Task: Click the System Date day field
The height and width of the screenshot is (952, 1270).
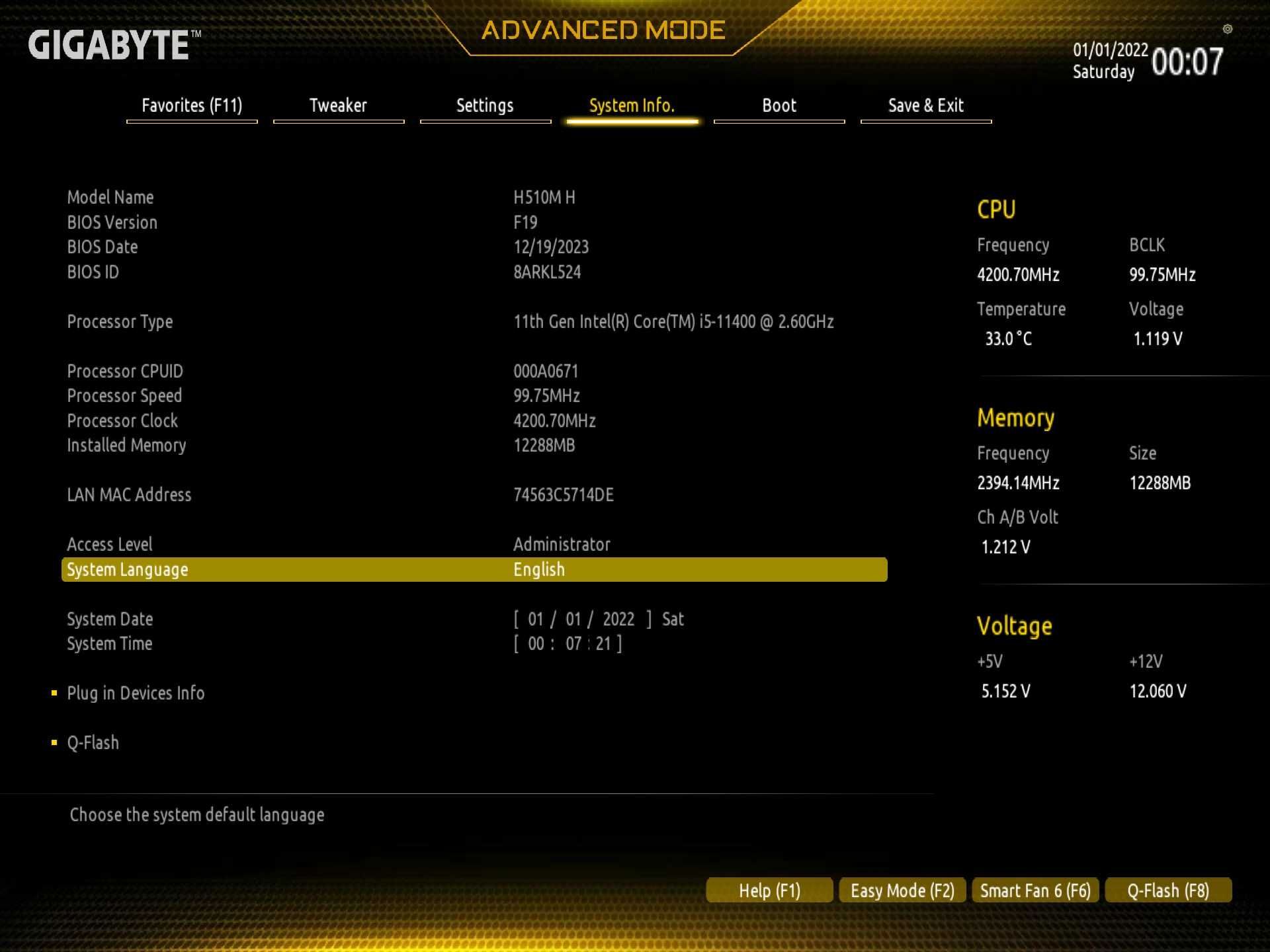Action: 573,619
